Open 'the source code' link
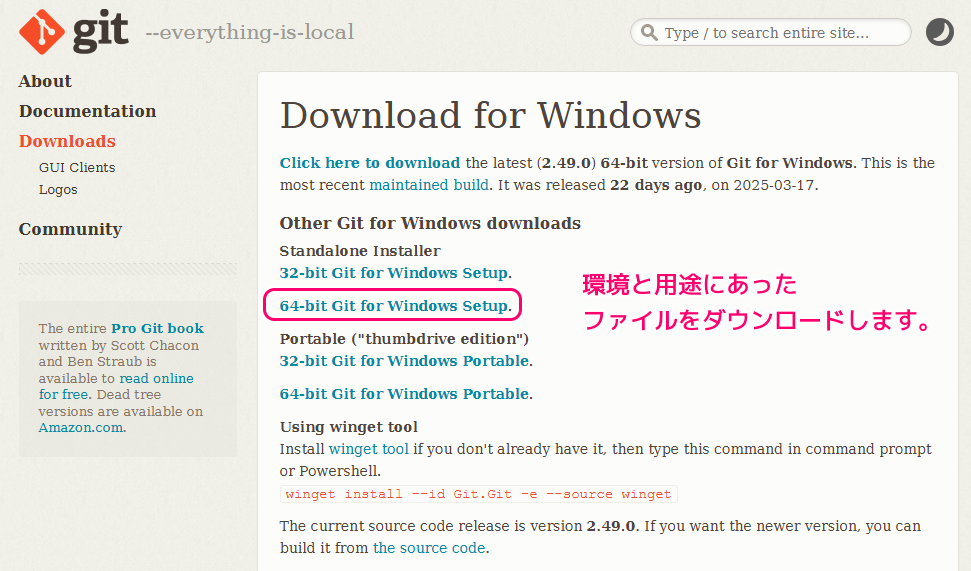Viewport: 971px width, 571px height. [x=429, y=548]
